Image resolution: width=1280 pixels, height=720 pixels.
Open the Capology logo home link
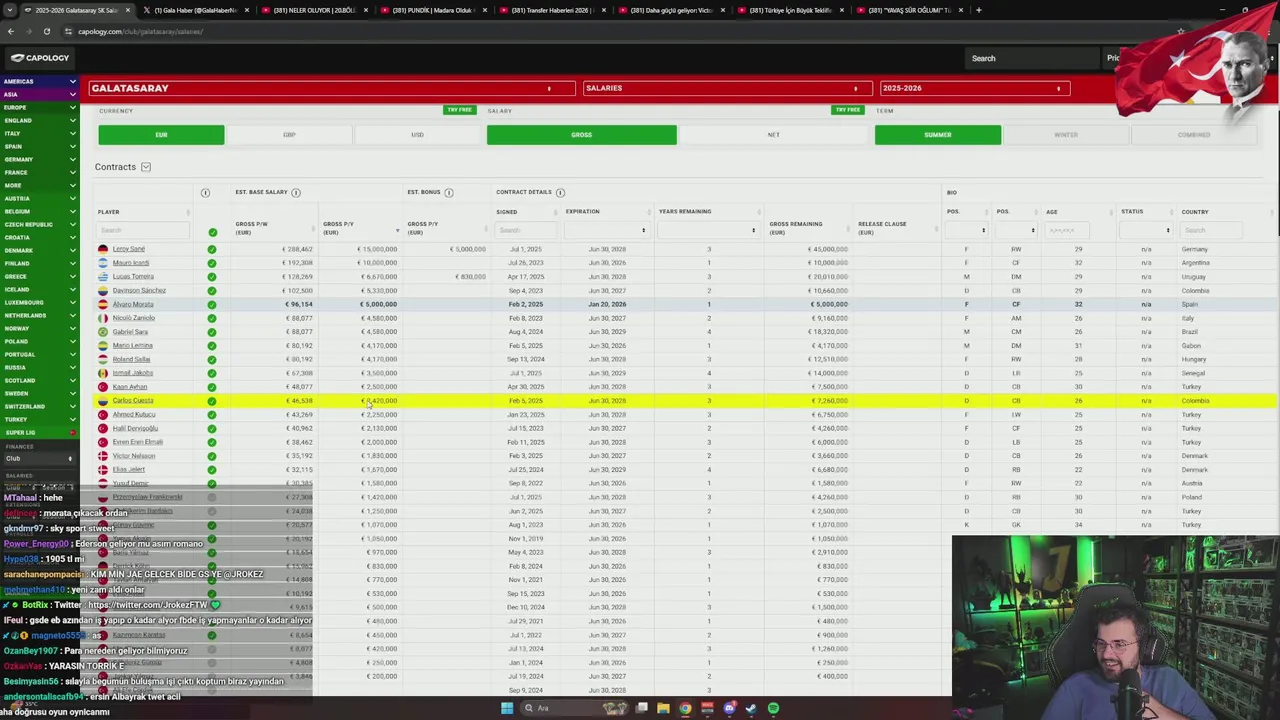pos(40,58)
